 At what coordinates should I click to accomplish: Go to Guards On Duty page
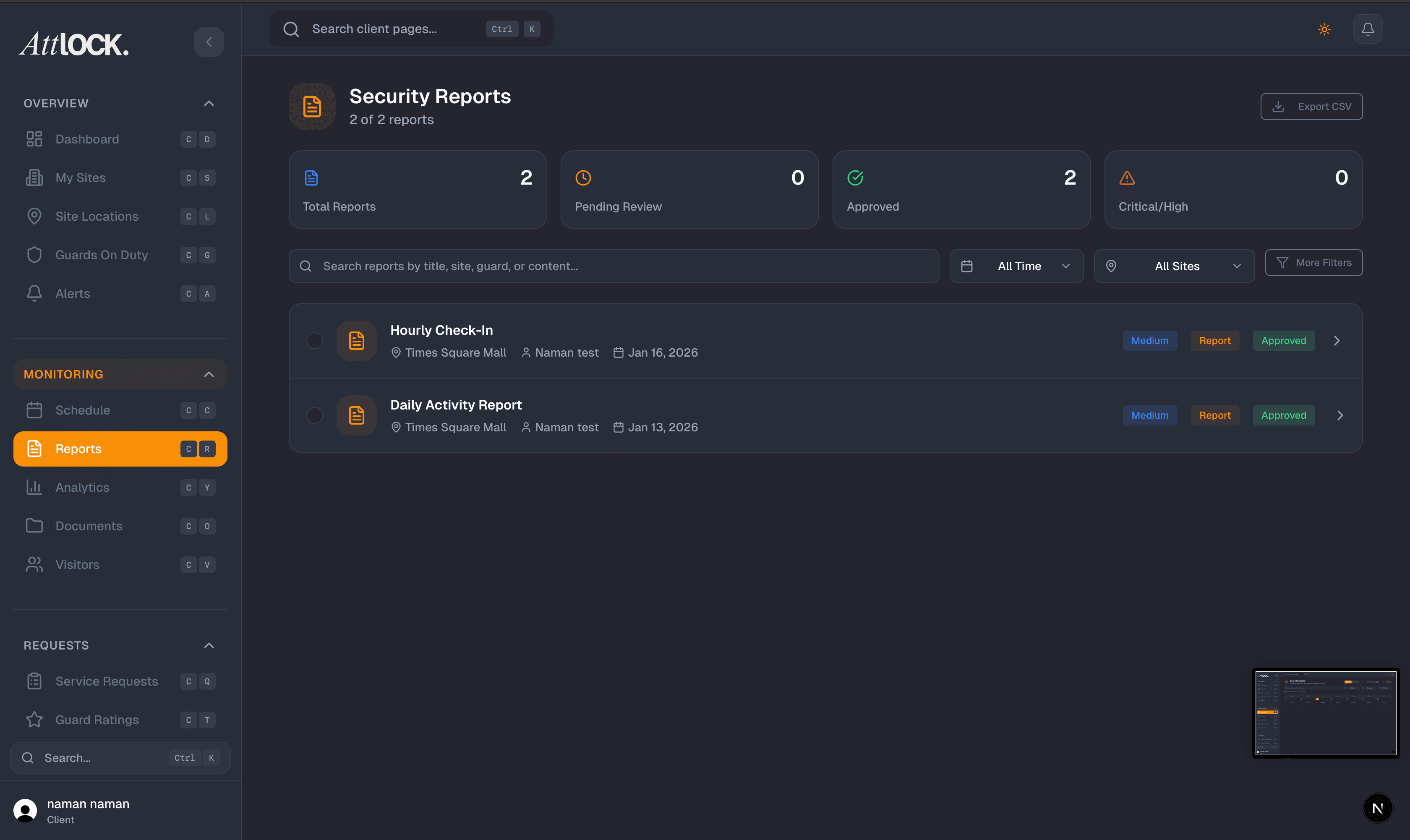pyautogui.click(x=102, y=255)
